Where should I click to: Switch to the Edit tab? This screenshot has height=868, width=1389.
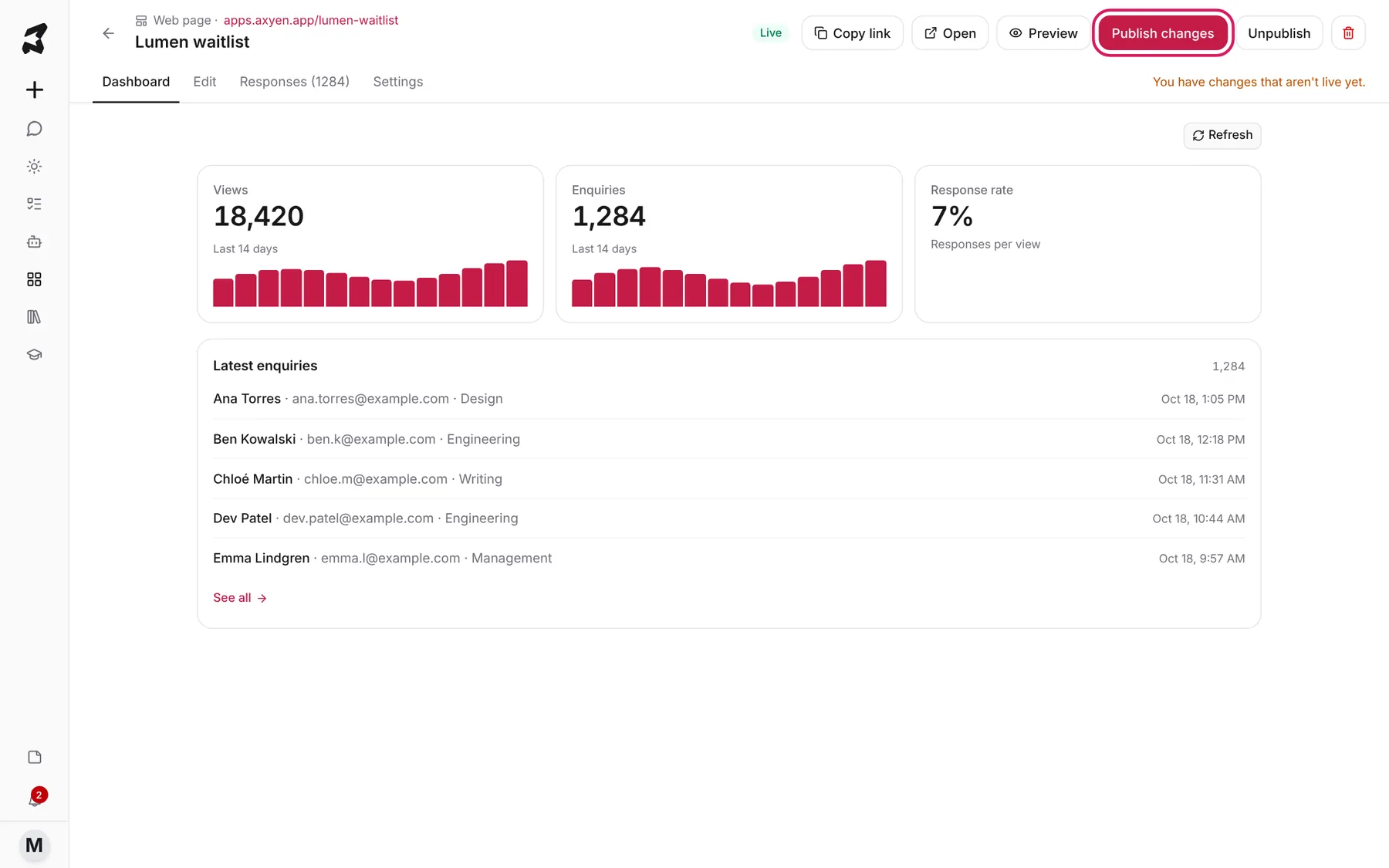[x=204, y=82]
